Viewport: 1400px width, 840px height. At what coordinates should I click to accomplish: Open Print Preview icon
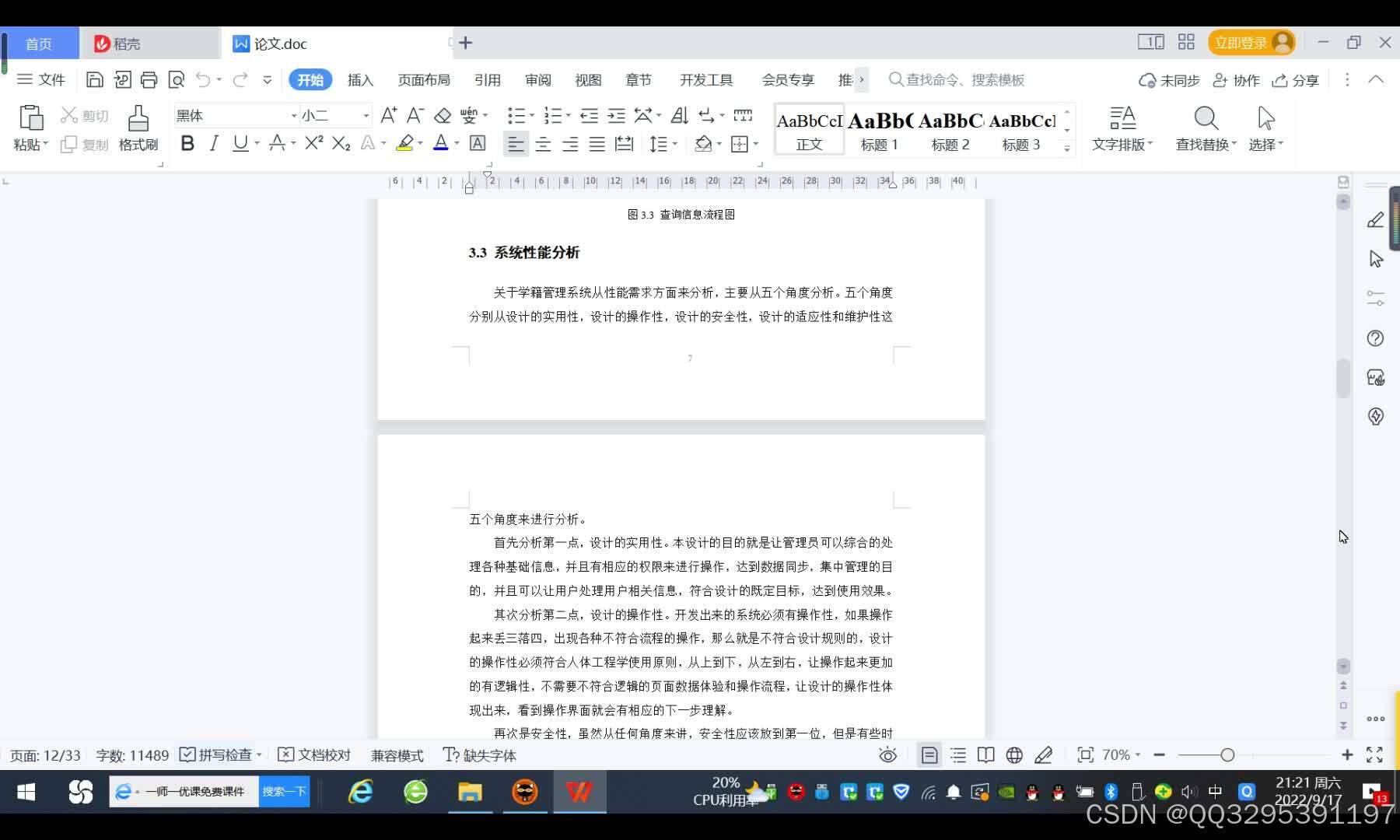tap(177, 79)
